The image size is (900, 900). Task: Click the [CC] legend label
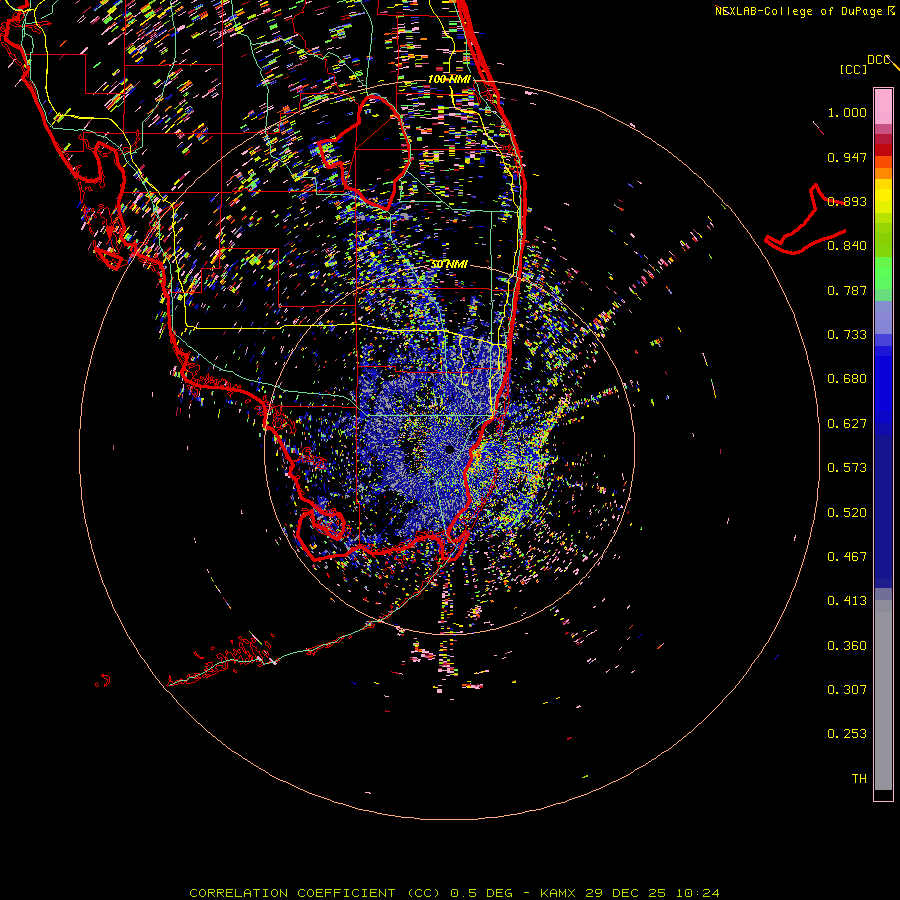853,69
